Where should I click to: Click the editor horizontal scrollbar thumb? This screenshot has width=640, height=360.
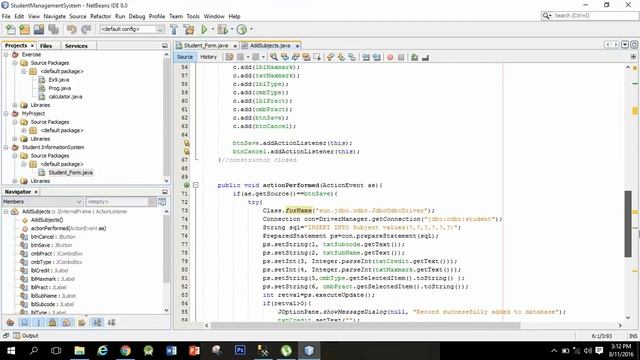point(365,325)
